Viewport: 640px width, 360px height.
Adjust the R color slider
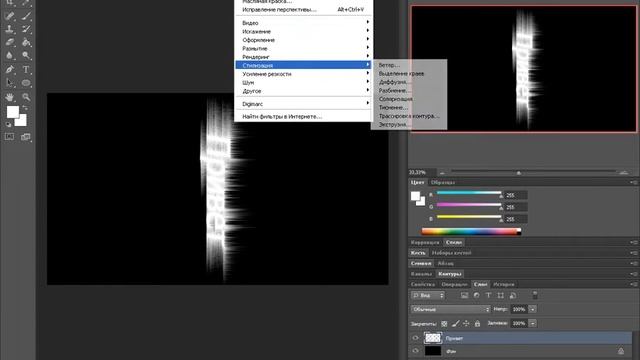[x=469, y=194]
